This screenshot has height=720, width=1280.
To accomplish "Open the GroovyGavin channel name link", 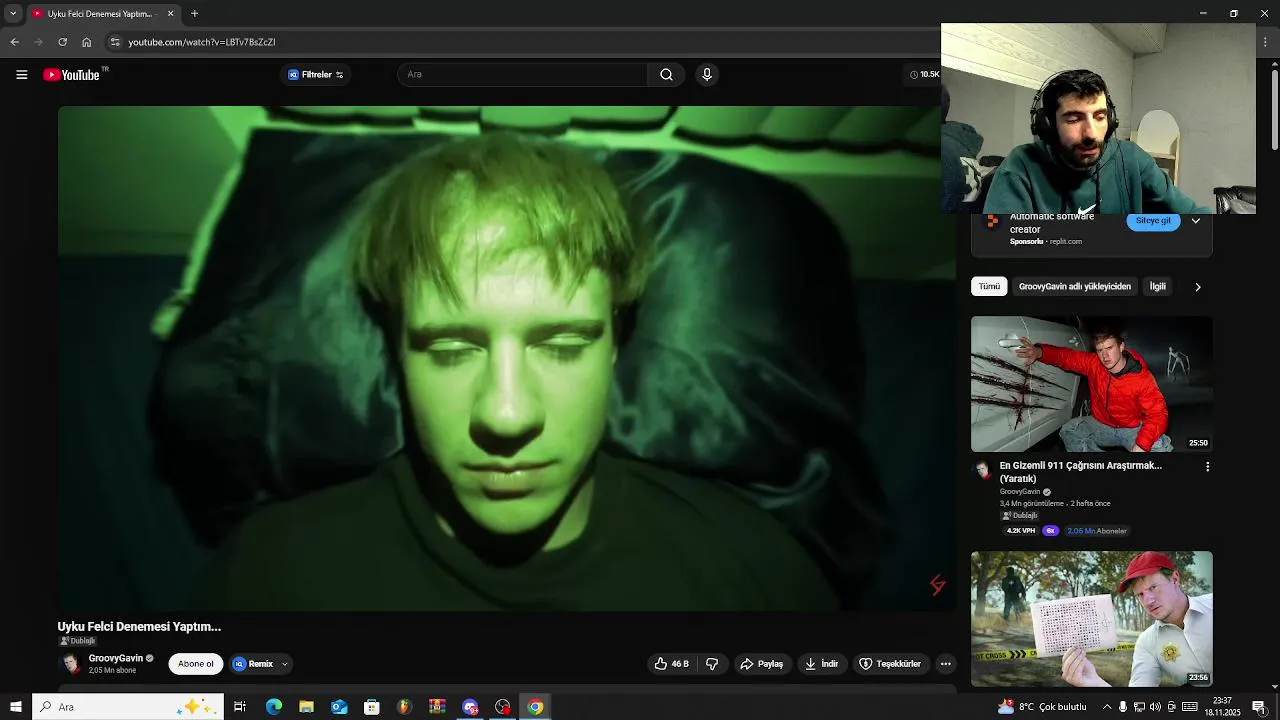I will click(x=116, y=658).
